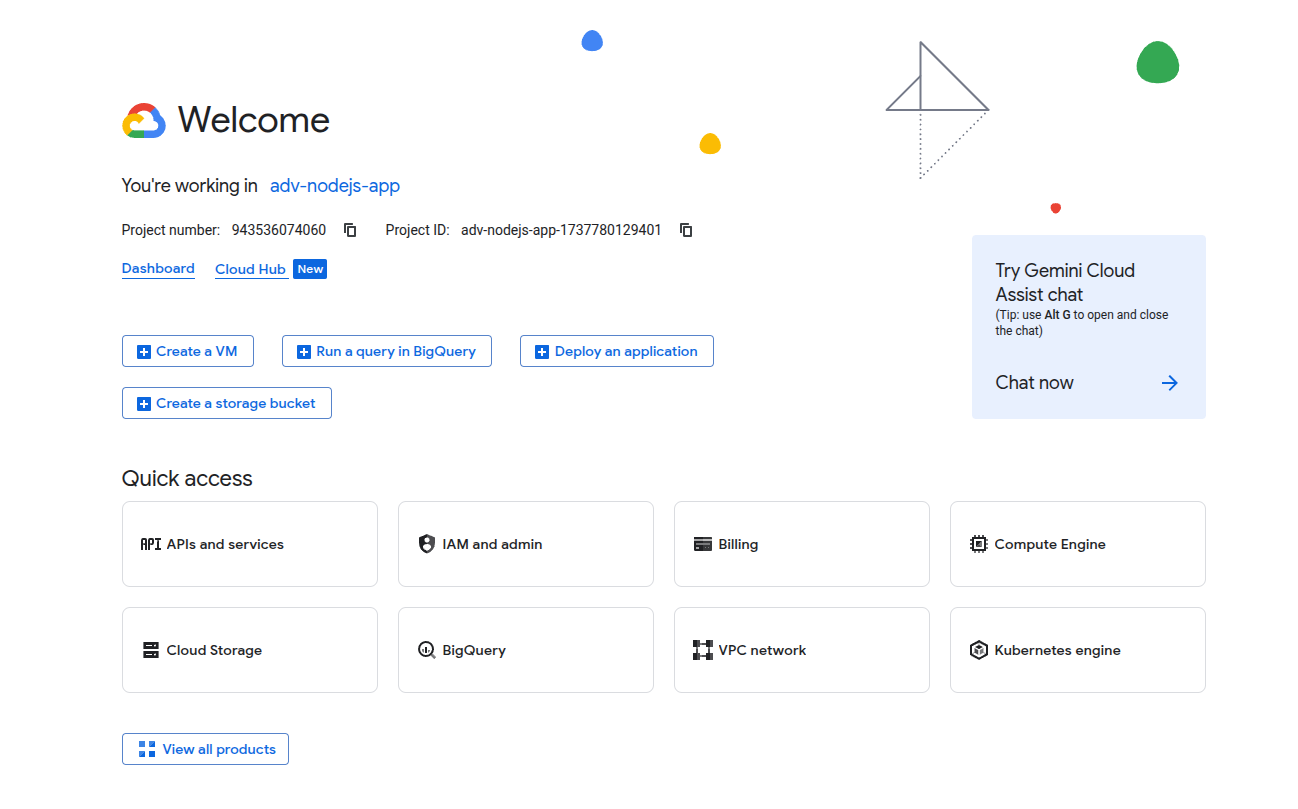Open the IAM and admin card
1298x809 pixels.
[x=525, y=544]
